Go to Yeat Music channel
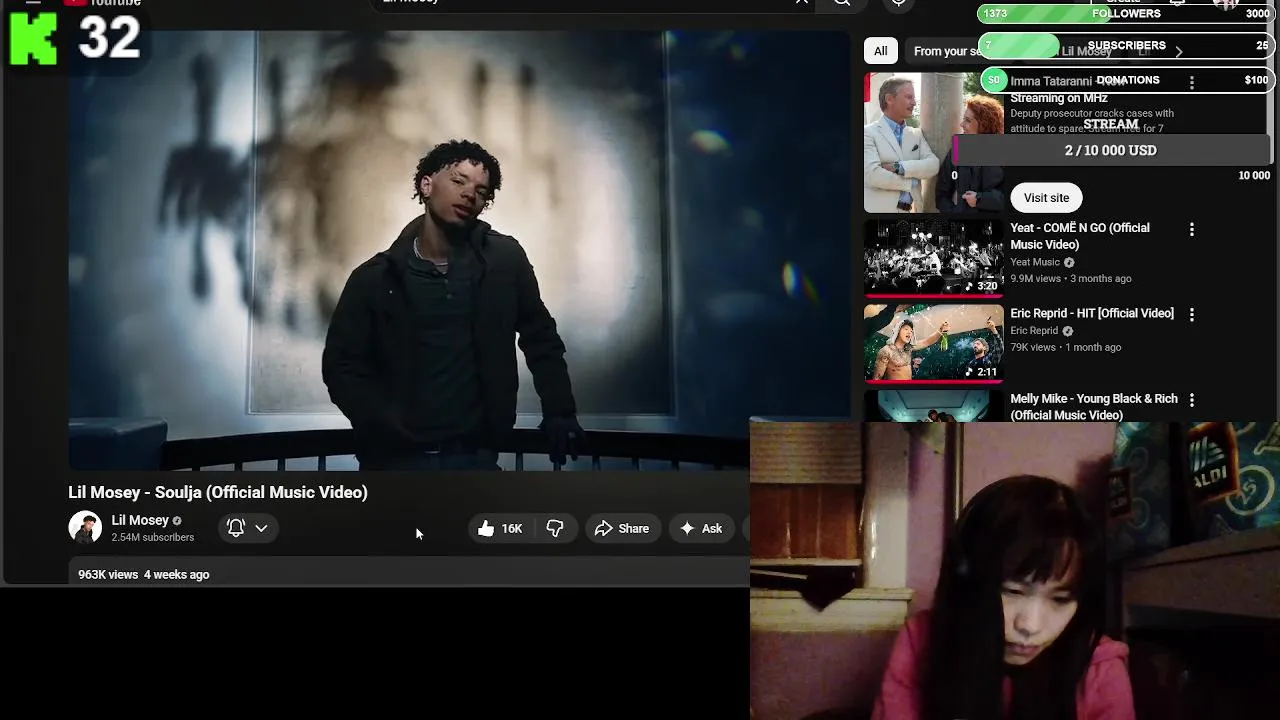Image resolution: width=1280 pixels, height=720 pixels. click(x=1035, y=262)
